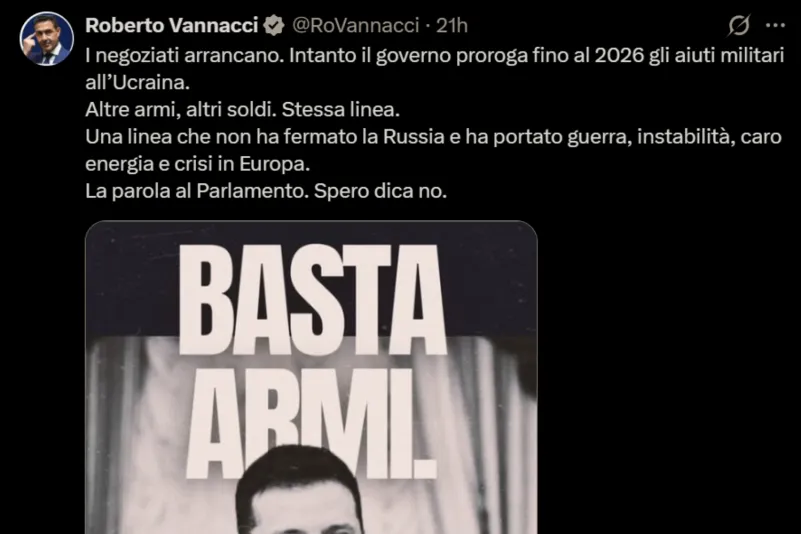Click the word BASTA in the poster
This screenshot has width=801, height=534.
click(x=312, y=300)
